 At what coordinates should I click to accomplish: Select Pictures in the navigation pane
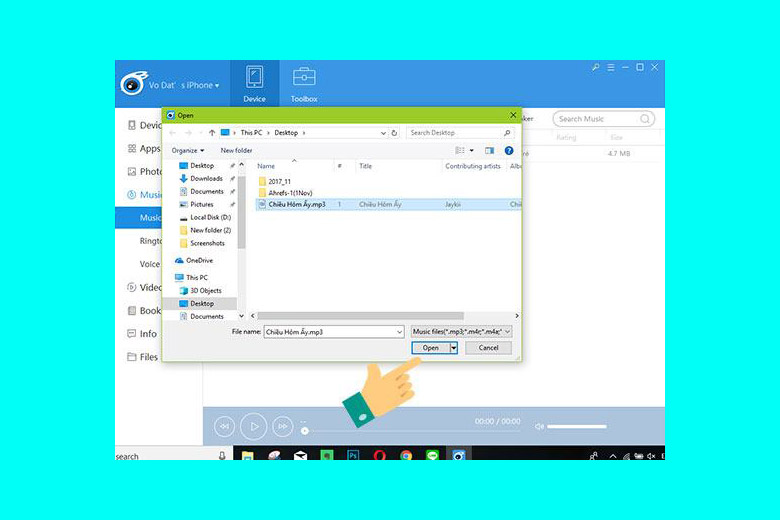[x=202, y=204]
